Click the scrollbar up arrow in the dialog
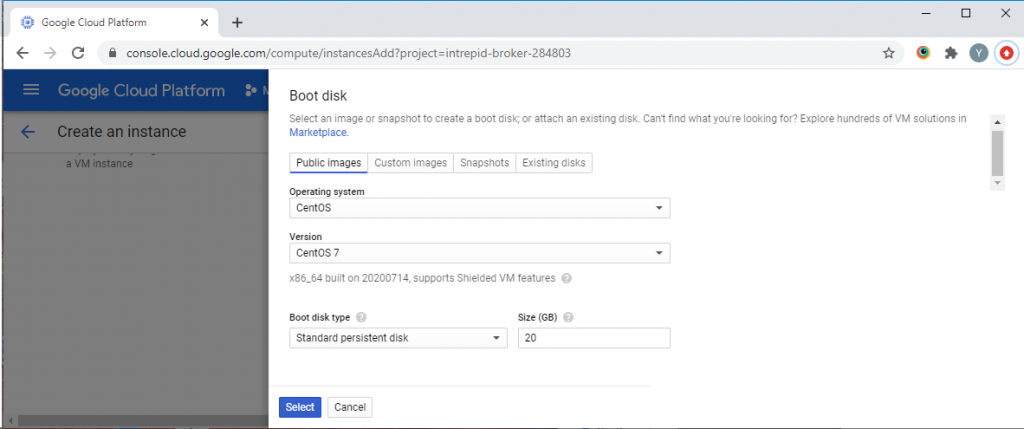Viewport: 1024px width, 429px height. click(997, 121)
